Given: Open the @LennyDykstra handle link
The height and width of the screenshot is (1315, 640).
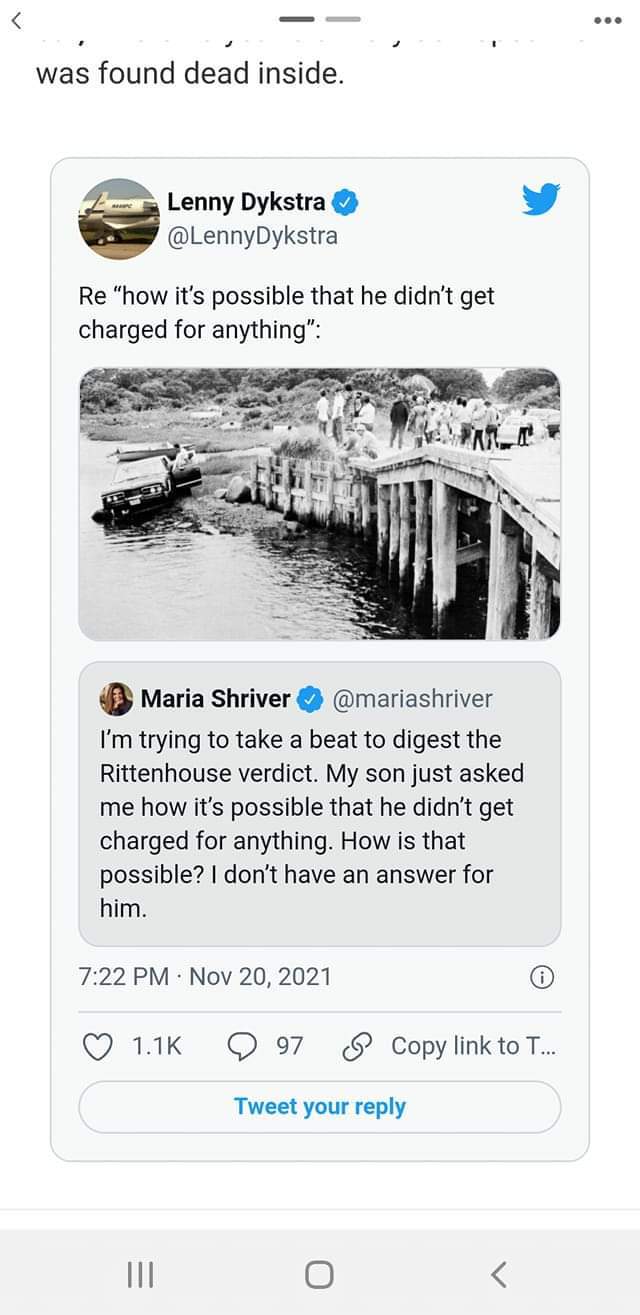Looking at the screenshot, I should pyautogui.click(x=252, y=236).
